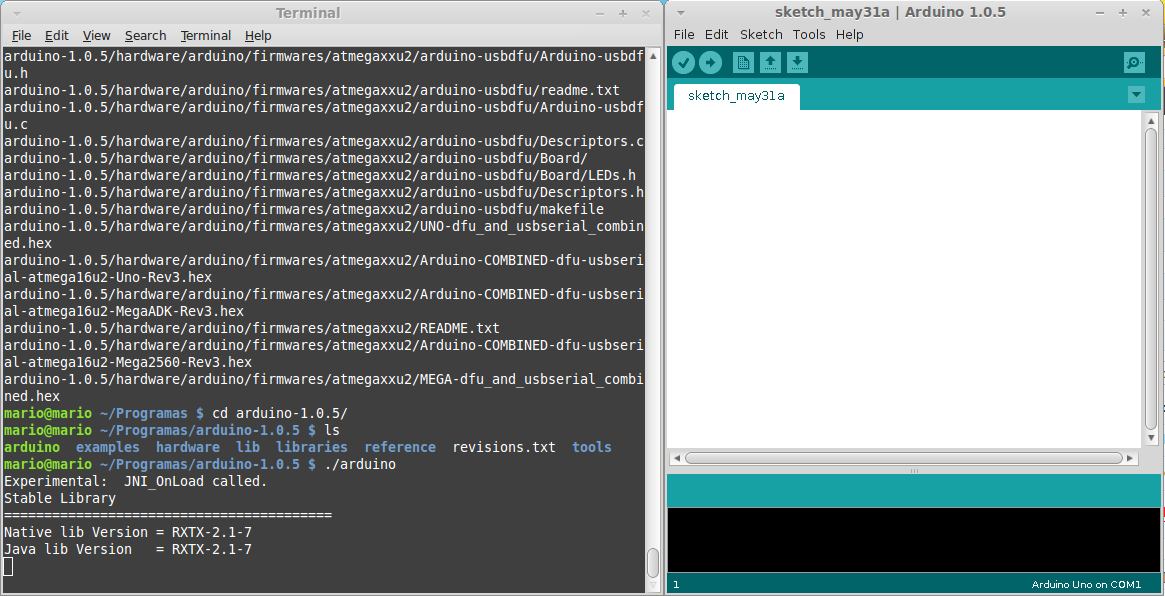The width and height of the screenshot is (1165, 596).
Task: Click Terminal scrollbar down arrow
Action: (x=653, y=586)
